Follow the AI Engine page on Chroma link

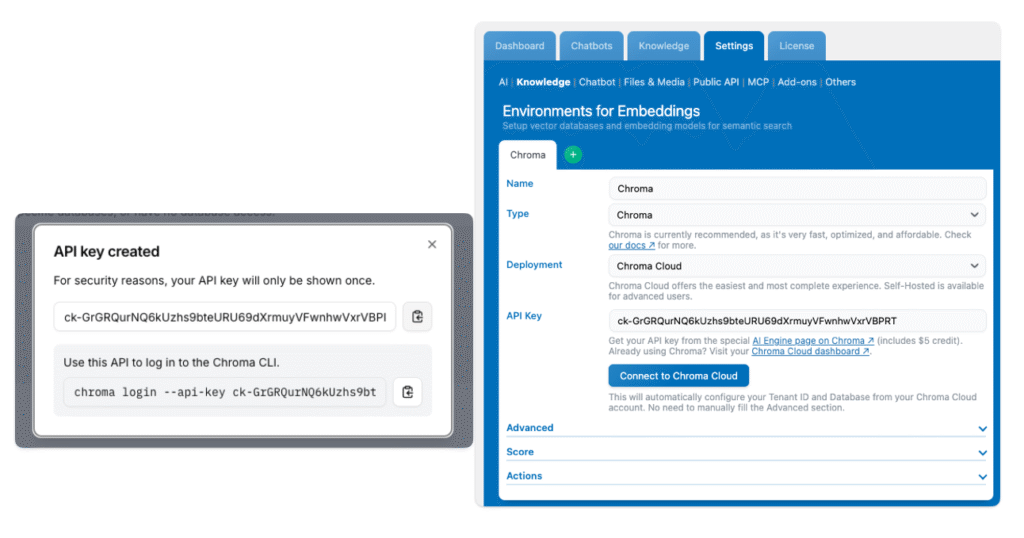pos(813,341)
